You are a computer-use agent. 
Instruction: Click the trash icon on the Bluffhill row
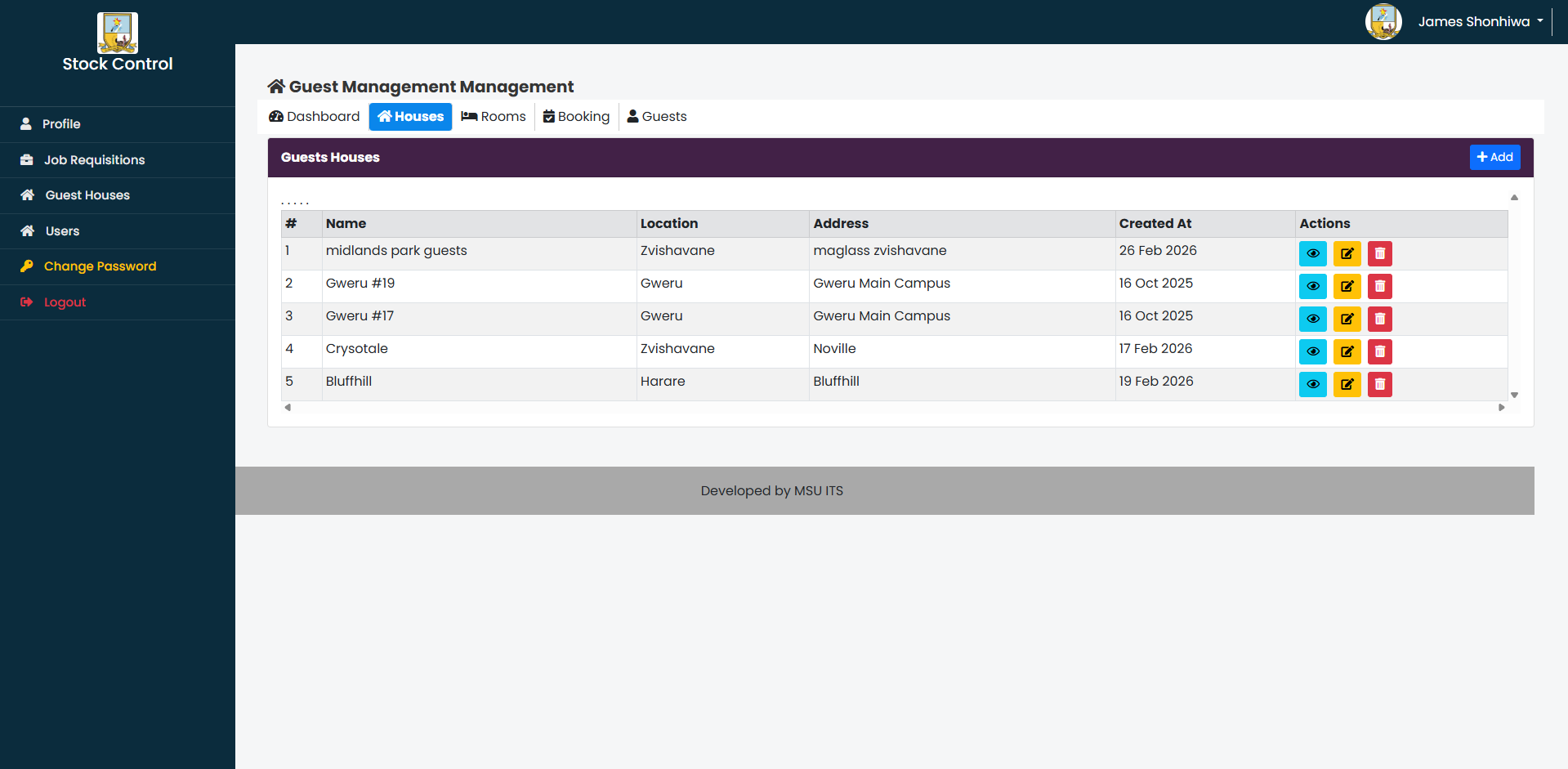click(1379, 384)
